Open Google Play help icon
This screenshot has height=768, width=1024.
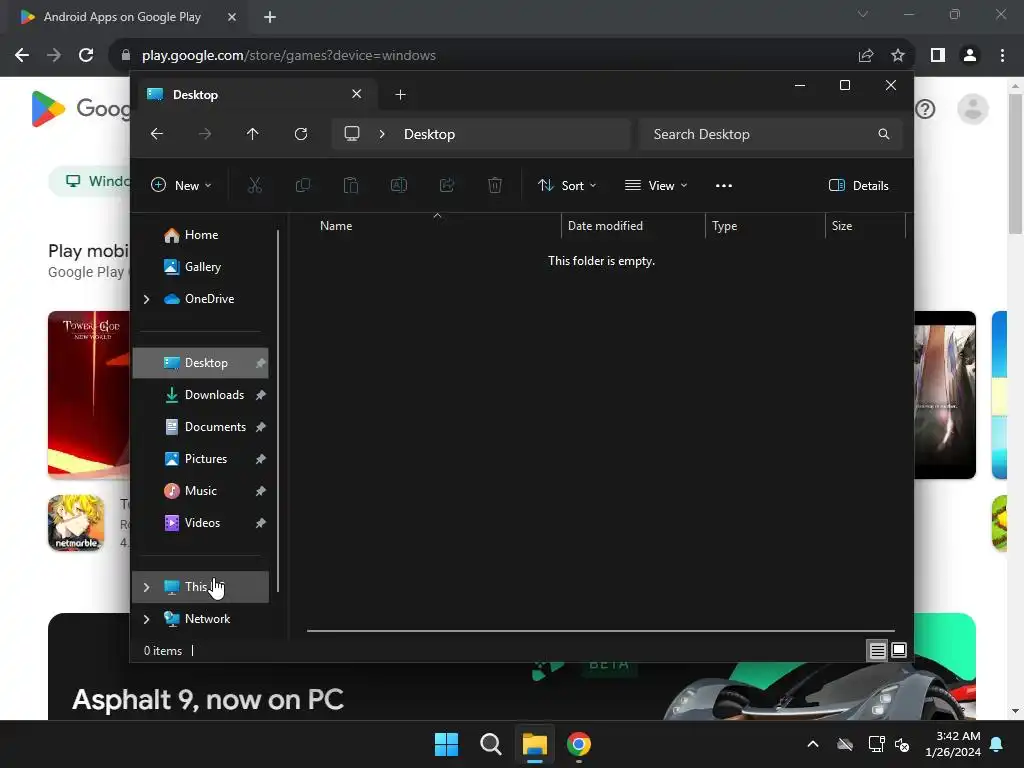click(x=925, y=109)
